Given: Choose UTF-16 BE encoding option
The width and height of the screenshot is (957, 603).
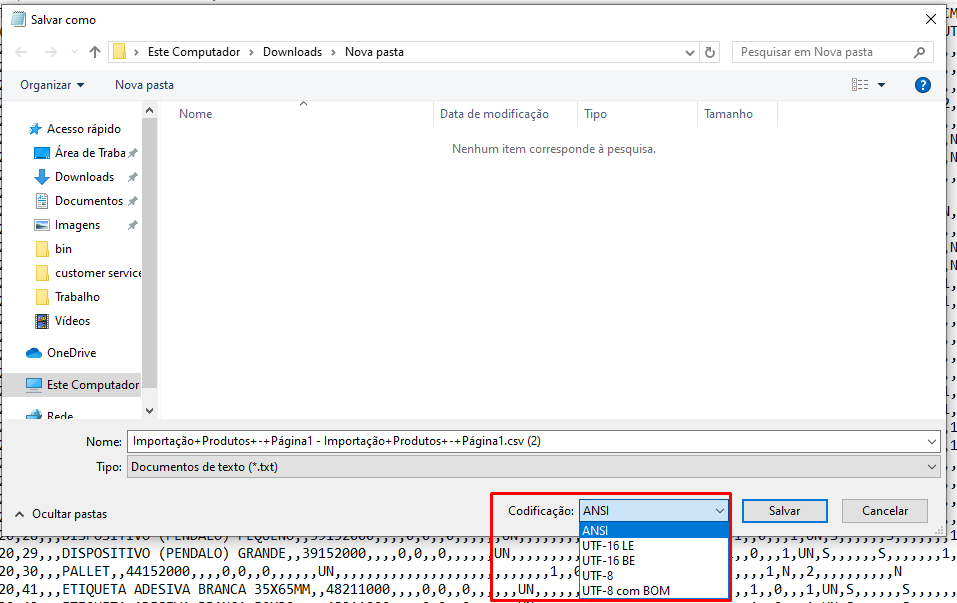Looking at the screenshot, I should pos(654,560).
